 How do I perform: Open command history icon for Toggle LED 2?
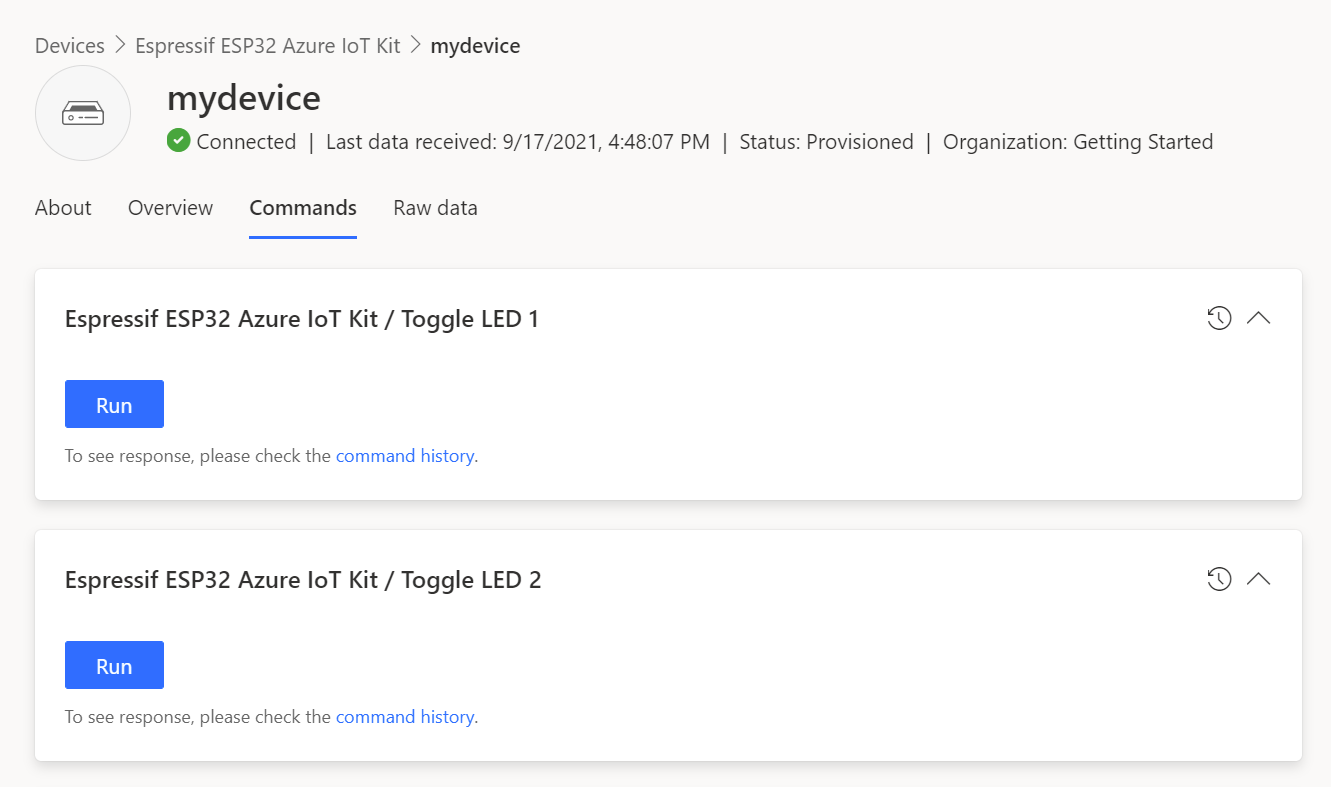click(1218, 580)
